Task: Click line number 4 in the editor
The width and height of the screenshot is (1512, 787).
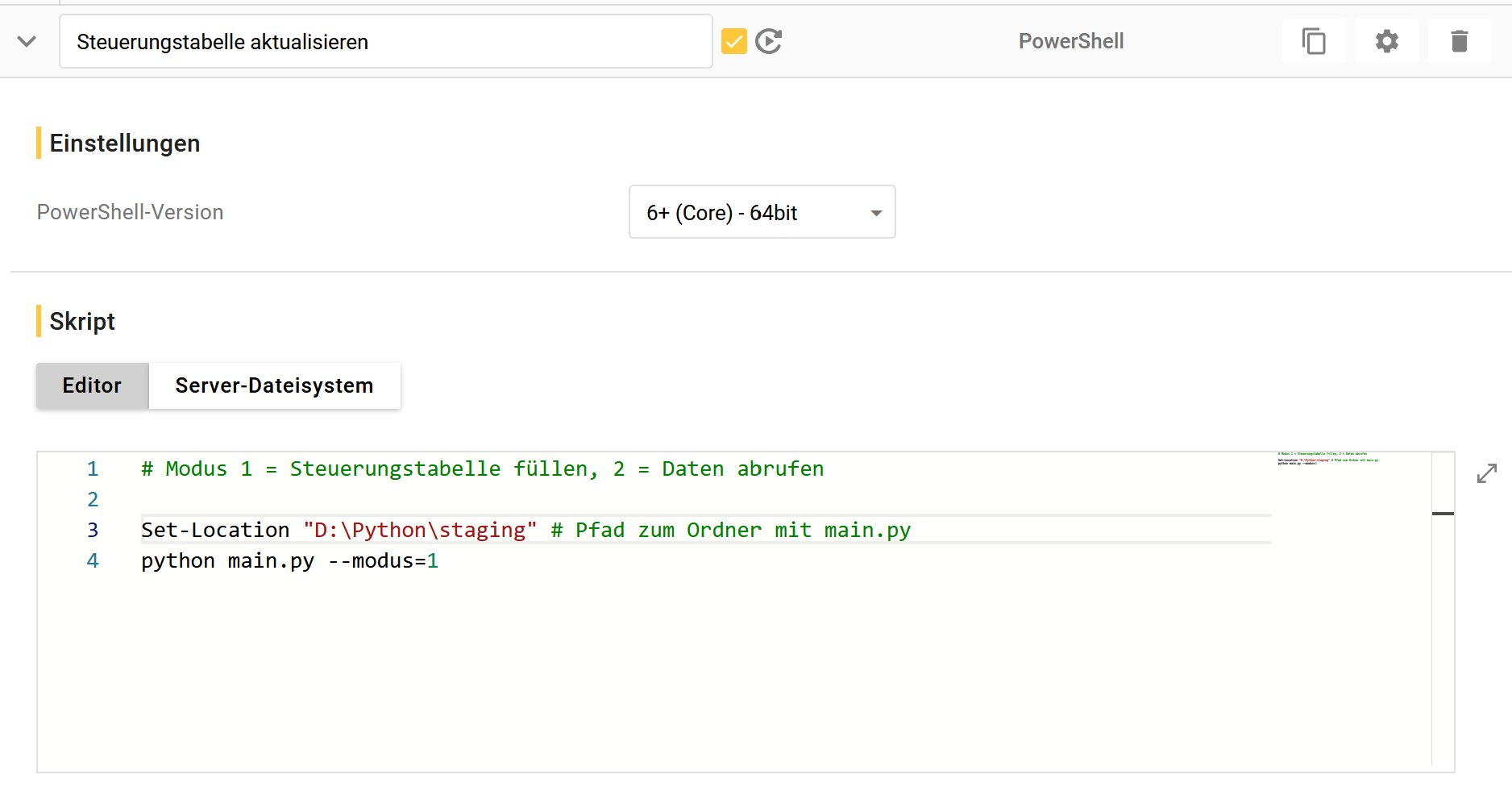Action: 93,560
